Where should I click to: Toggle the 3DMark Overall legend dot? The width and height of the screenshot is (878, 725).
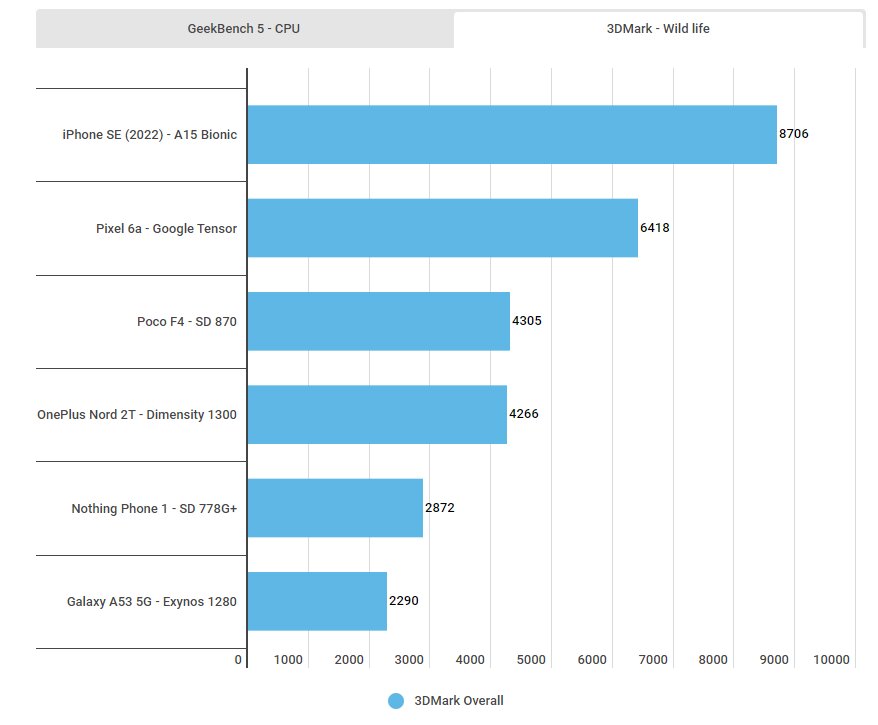pos(396,701)
